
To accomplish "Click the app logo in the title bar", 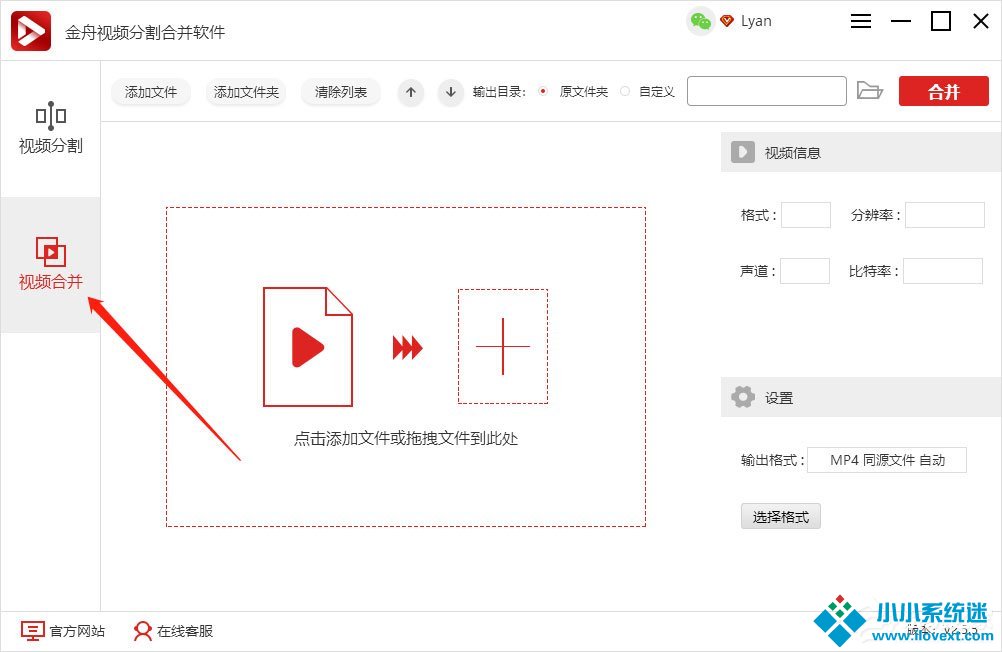I will (x=31, y=30).
